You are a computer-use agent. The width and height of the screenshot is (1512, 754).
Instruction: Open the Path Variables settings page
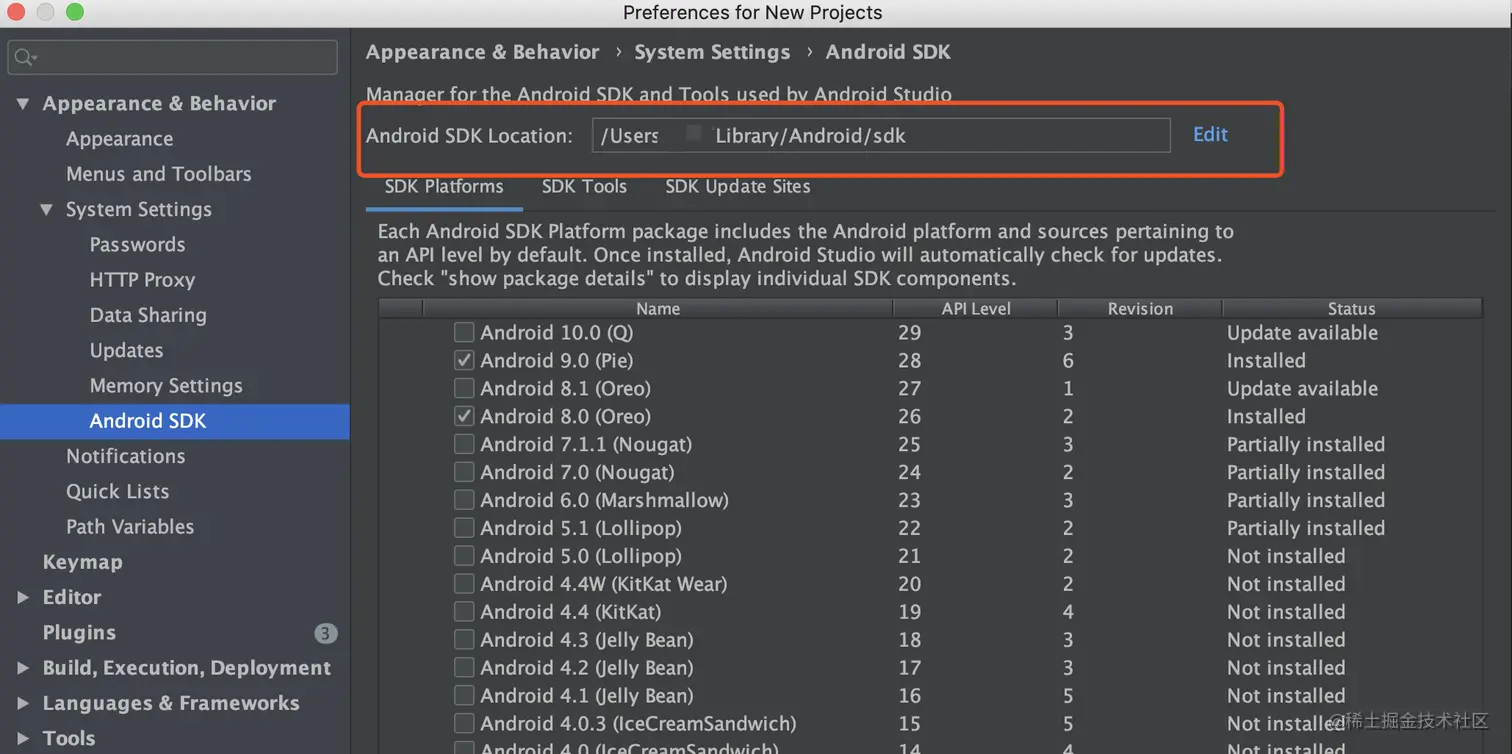click(130, 527)
